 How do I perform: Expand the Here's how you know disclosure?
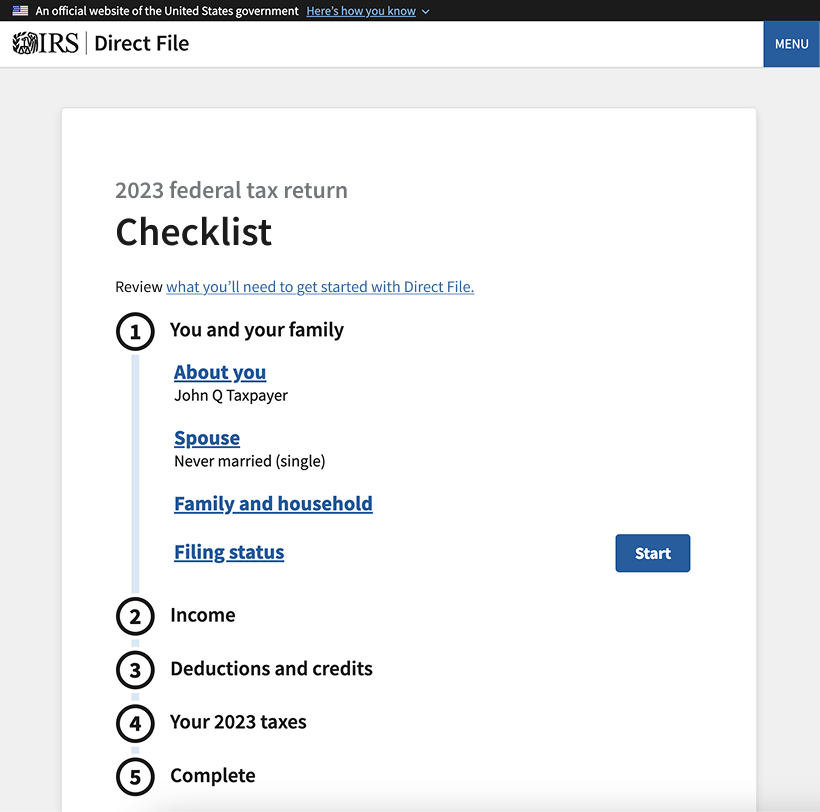click(361, 11)
